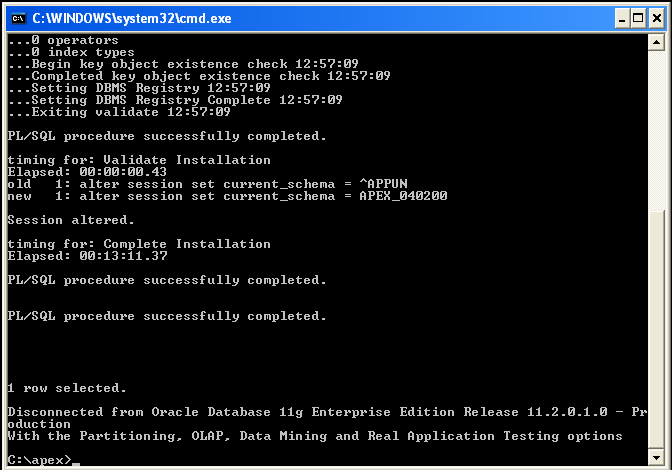672x470 pixels.
Task: Click the vertical scrollbar thumb
Action: [x=656, y=330]
